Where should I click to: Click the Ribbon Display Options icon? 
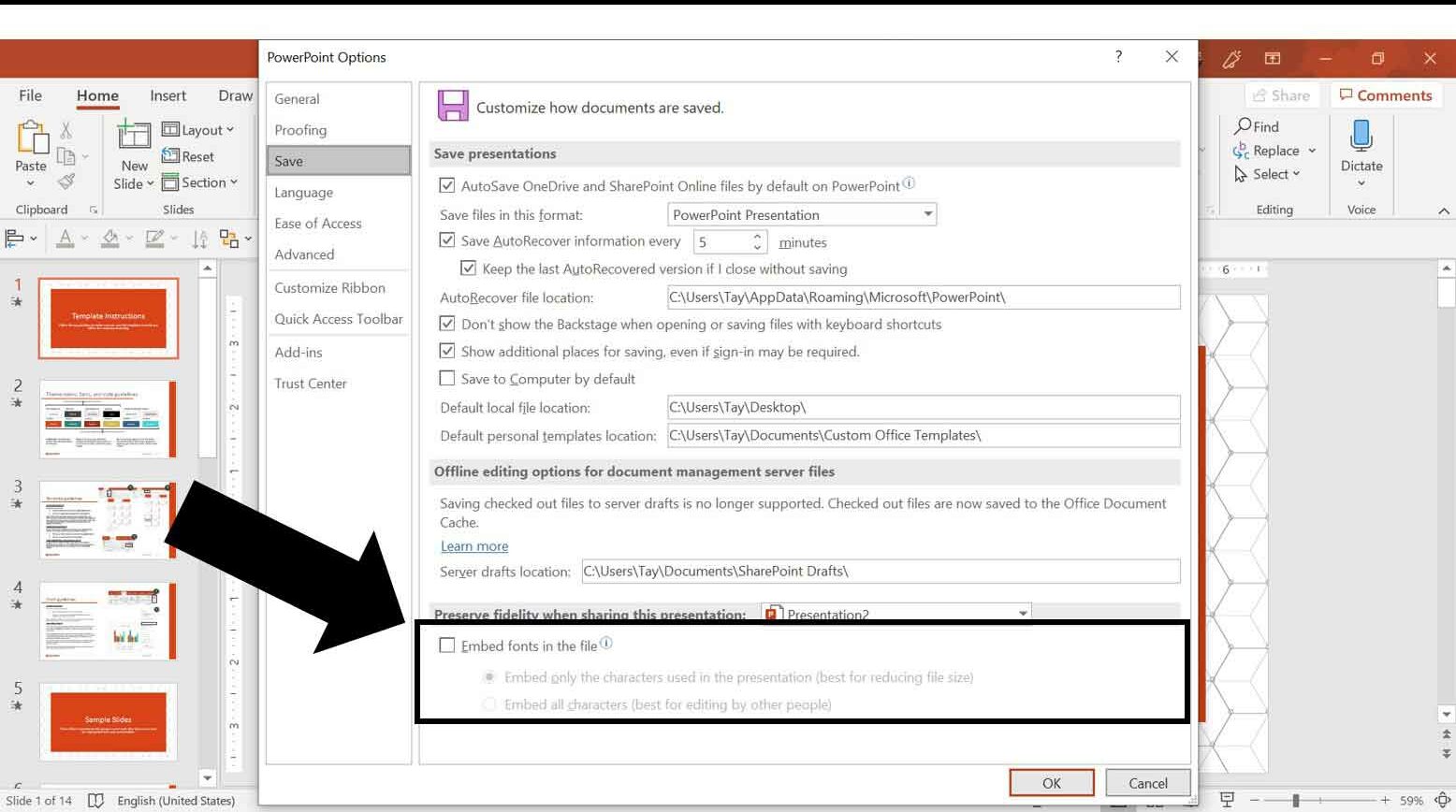point(1273,58)
